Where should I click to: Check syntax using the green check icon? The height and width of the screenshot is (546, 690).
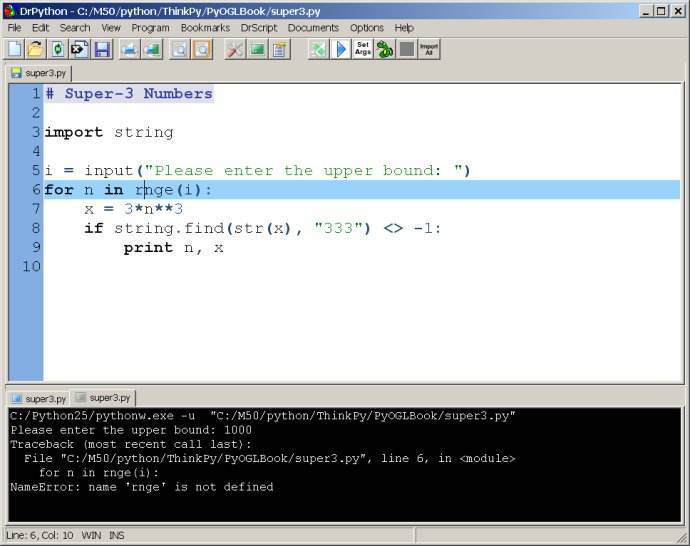(x=318, y=49)
